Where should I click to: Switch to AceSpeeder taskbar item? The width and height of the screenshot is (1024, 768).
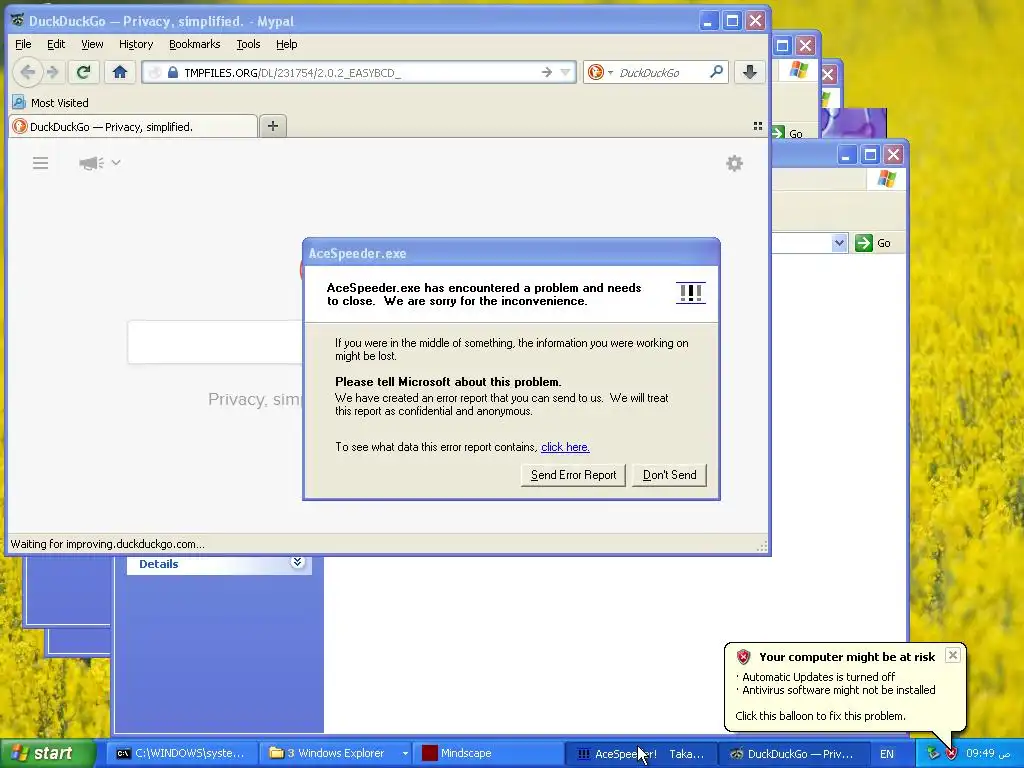click(641, 754)
